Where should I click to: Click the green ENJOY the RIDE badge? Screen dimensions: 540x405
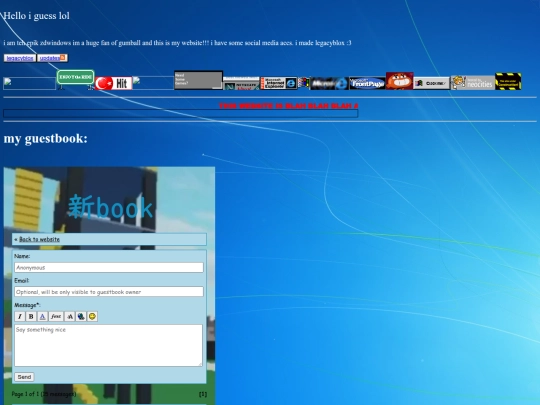75,77
